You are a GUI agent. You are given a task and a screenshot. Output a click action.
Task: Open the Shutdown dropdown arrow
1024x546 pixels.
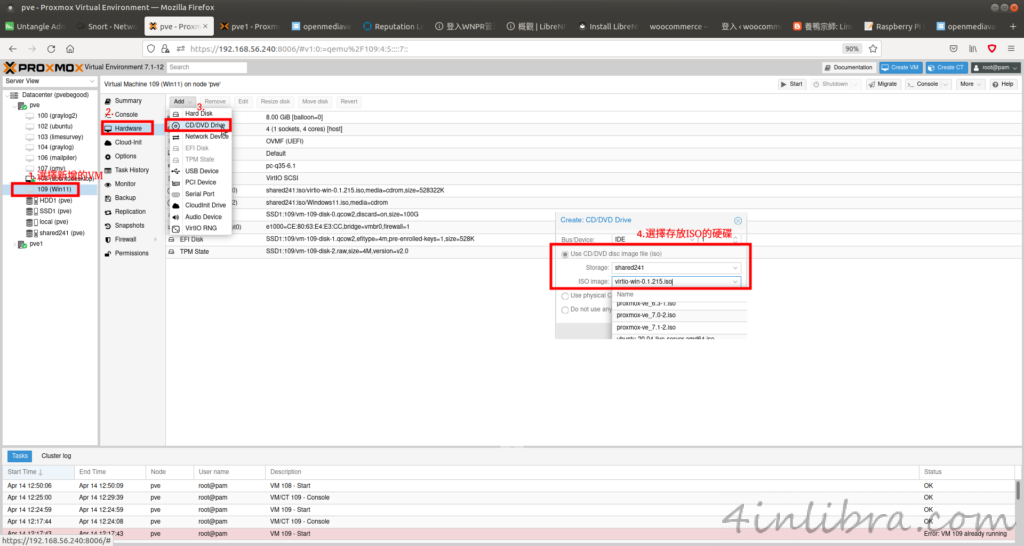[x=855, y=84]
